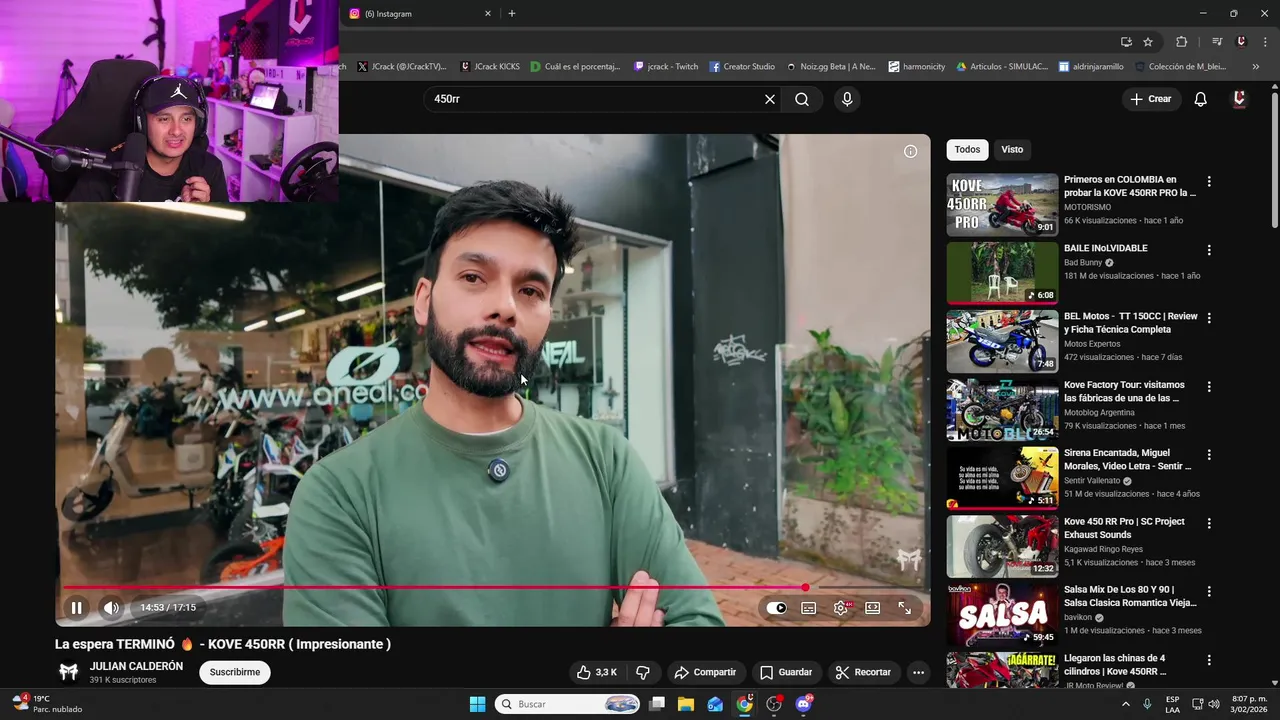Seek the video via the red progress bar
The image size is (1280, 720).
(492, 588)
